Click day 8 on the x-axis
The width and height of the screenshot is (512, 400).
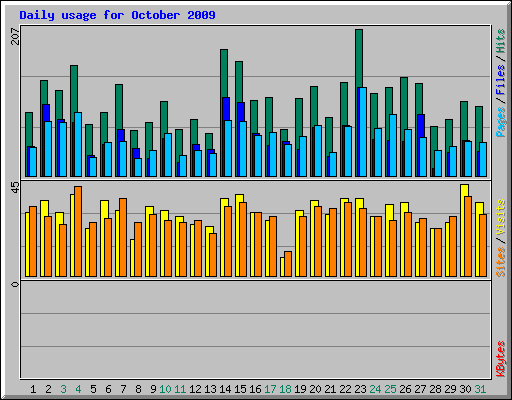tap(138, 389)
